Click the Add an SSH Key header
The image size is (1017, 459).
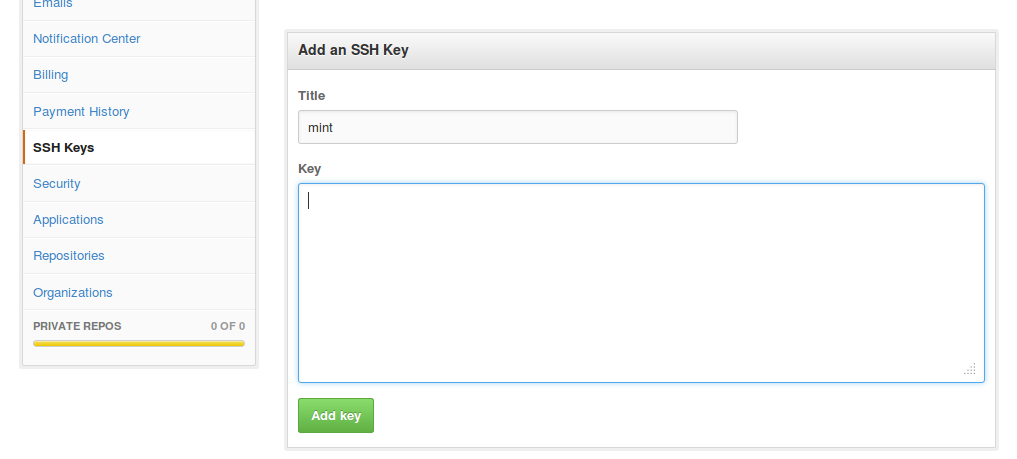click(353, 50)
